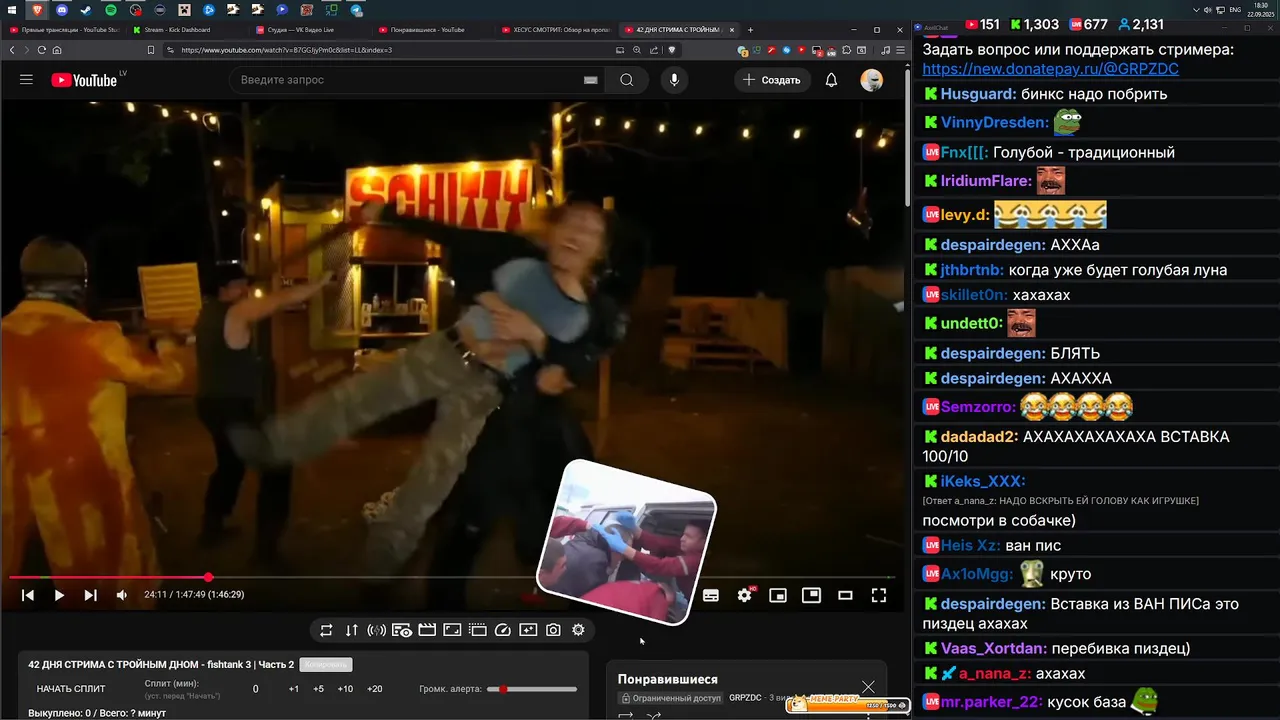This screenshot has width=1280, height=720.
Task: Skip to the previous video
Action: [x=28, y=595]
